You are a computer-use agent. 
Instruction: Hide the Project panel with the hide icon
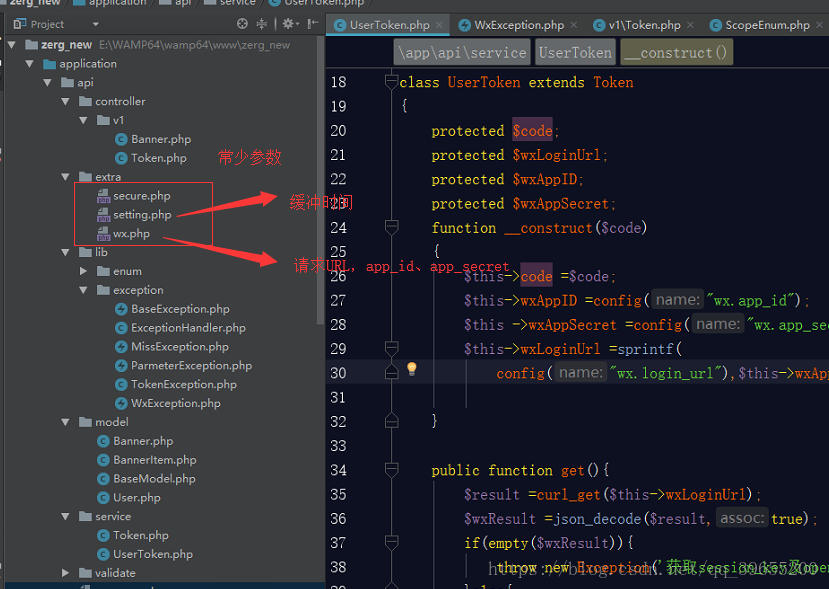click(x=313, y=23)
